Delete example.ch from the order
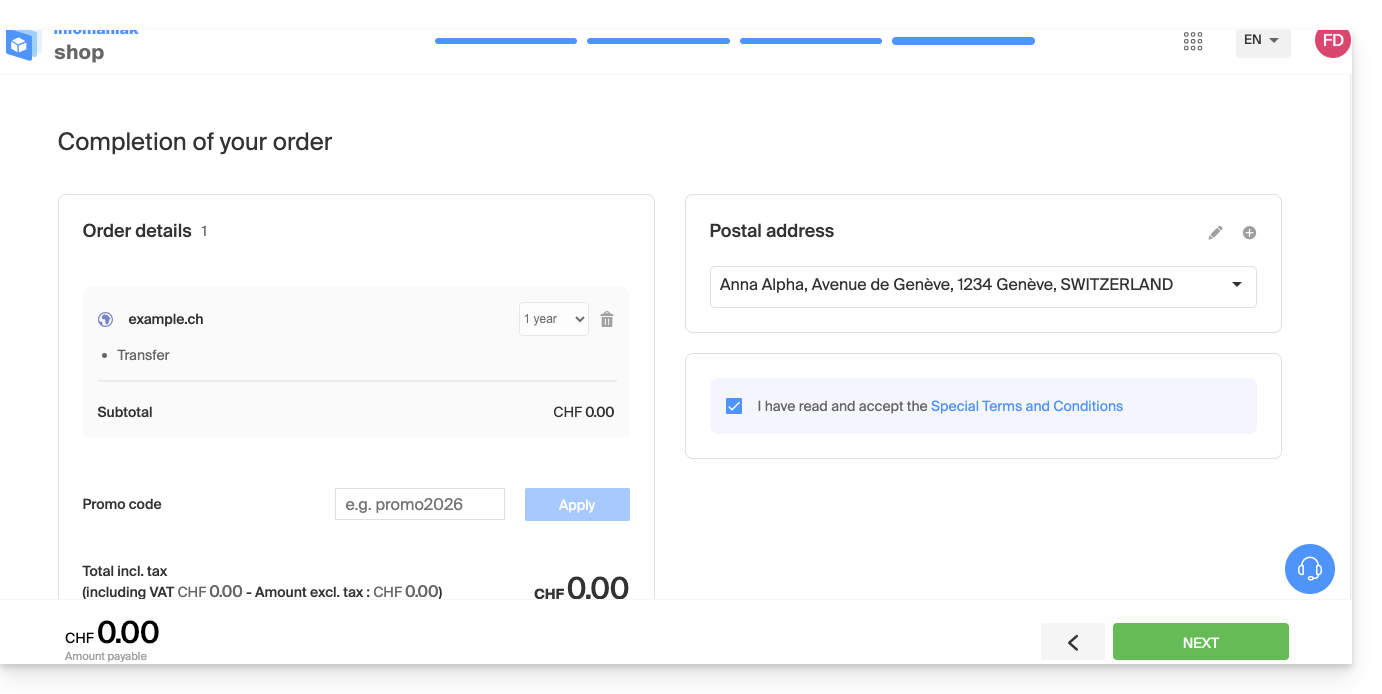Image resolution: width=1382 pixels, height=694 pixels. (607, 320)
